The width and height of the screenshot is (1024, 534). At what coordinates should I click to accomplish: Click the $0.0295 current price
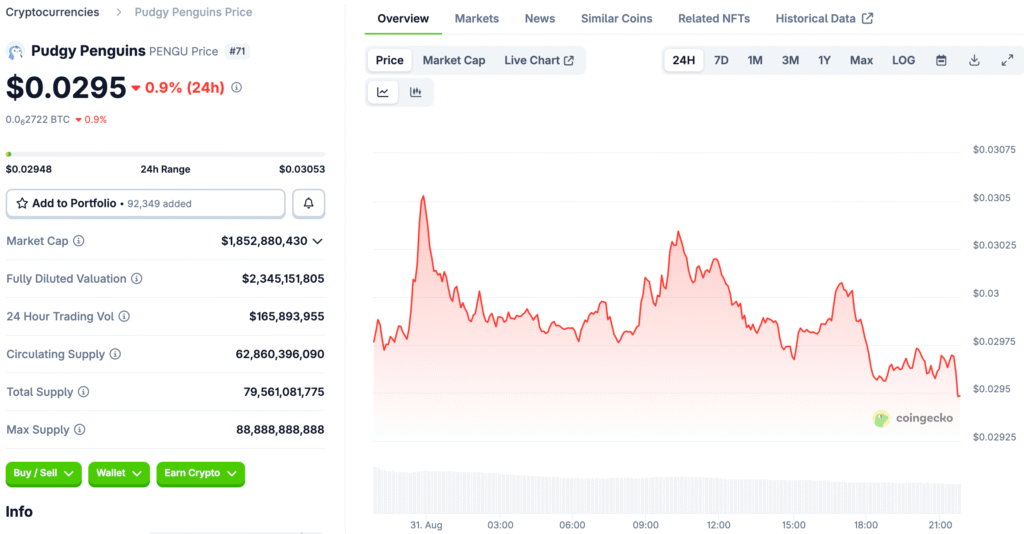click(x=66, y=87)
